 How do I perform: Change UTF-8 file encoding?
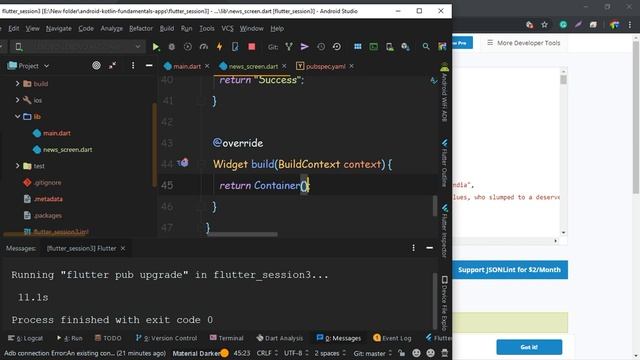point(296,353)
